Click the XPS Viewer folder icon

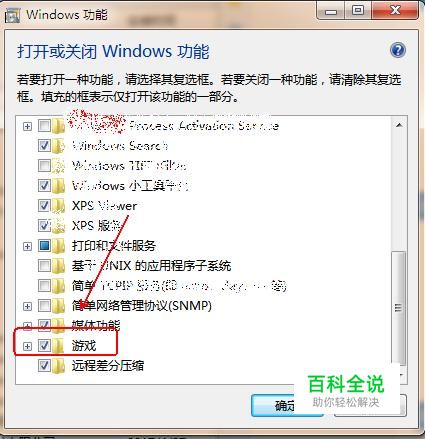tap(59, 206)
